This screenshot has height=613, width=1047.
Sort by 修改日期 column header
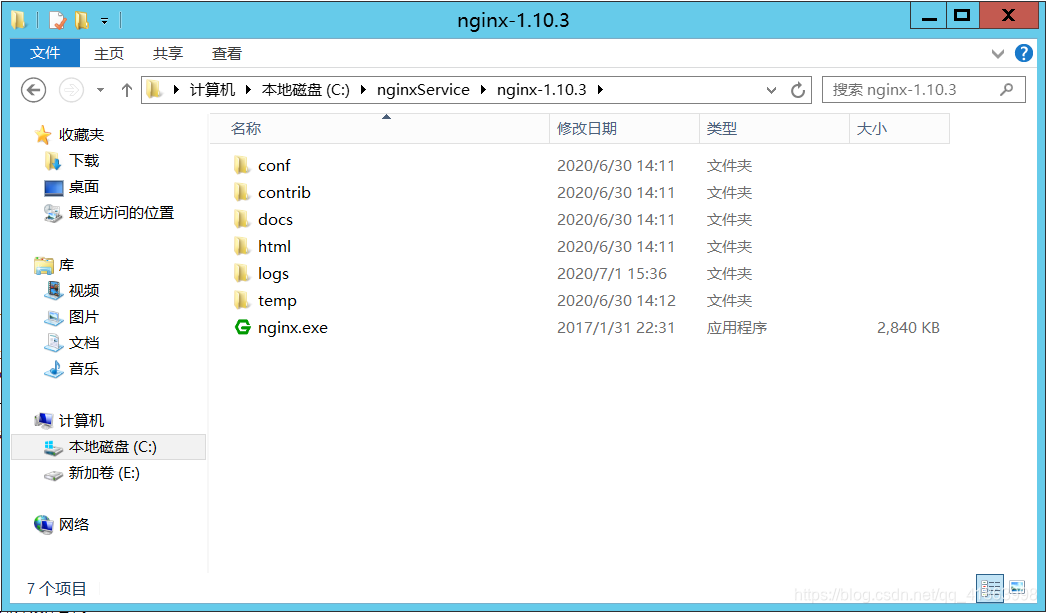tap(624, 128)
